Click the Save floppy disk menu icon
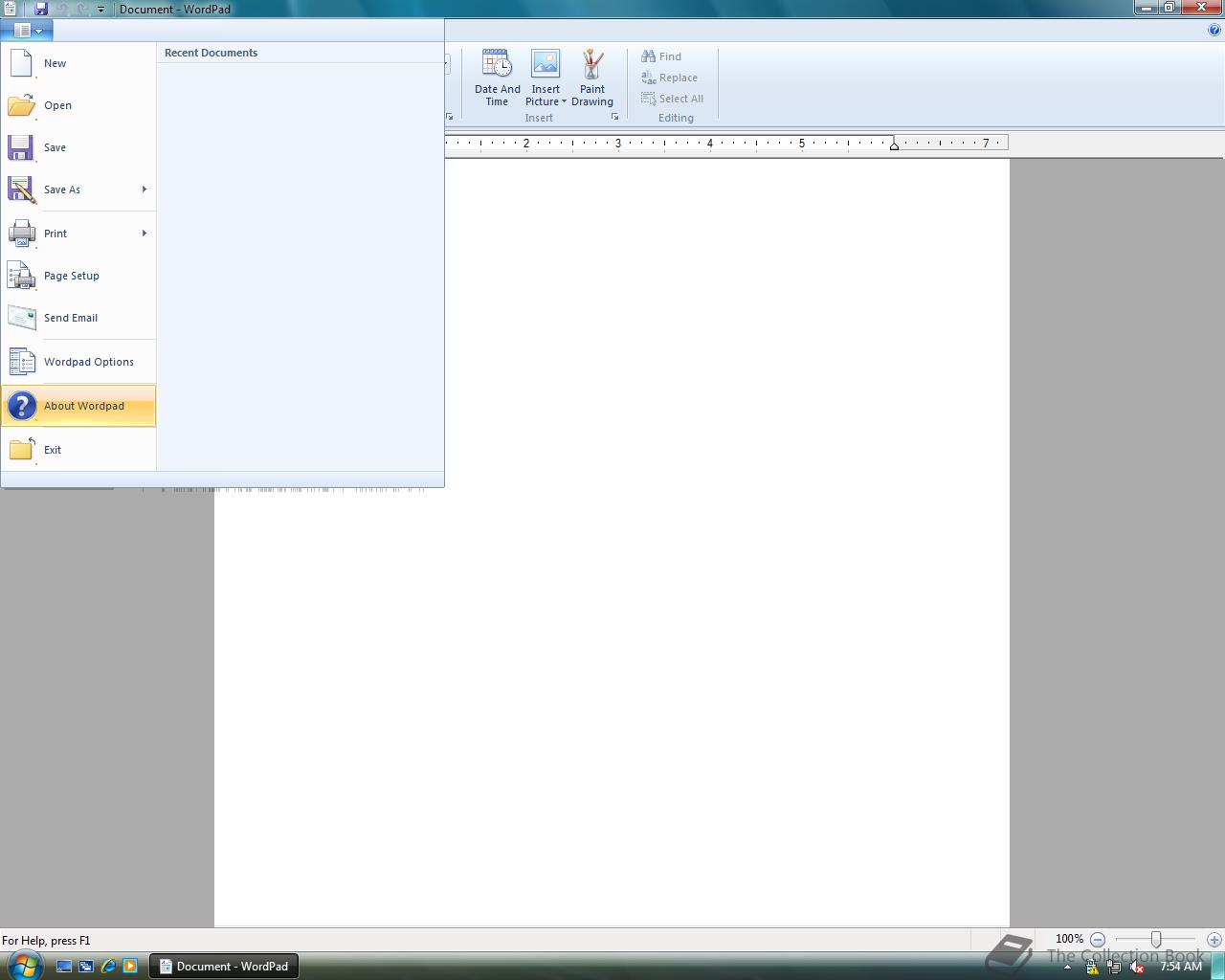Screen dimensions: 1225x980 21,147
